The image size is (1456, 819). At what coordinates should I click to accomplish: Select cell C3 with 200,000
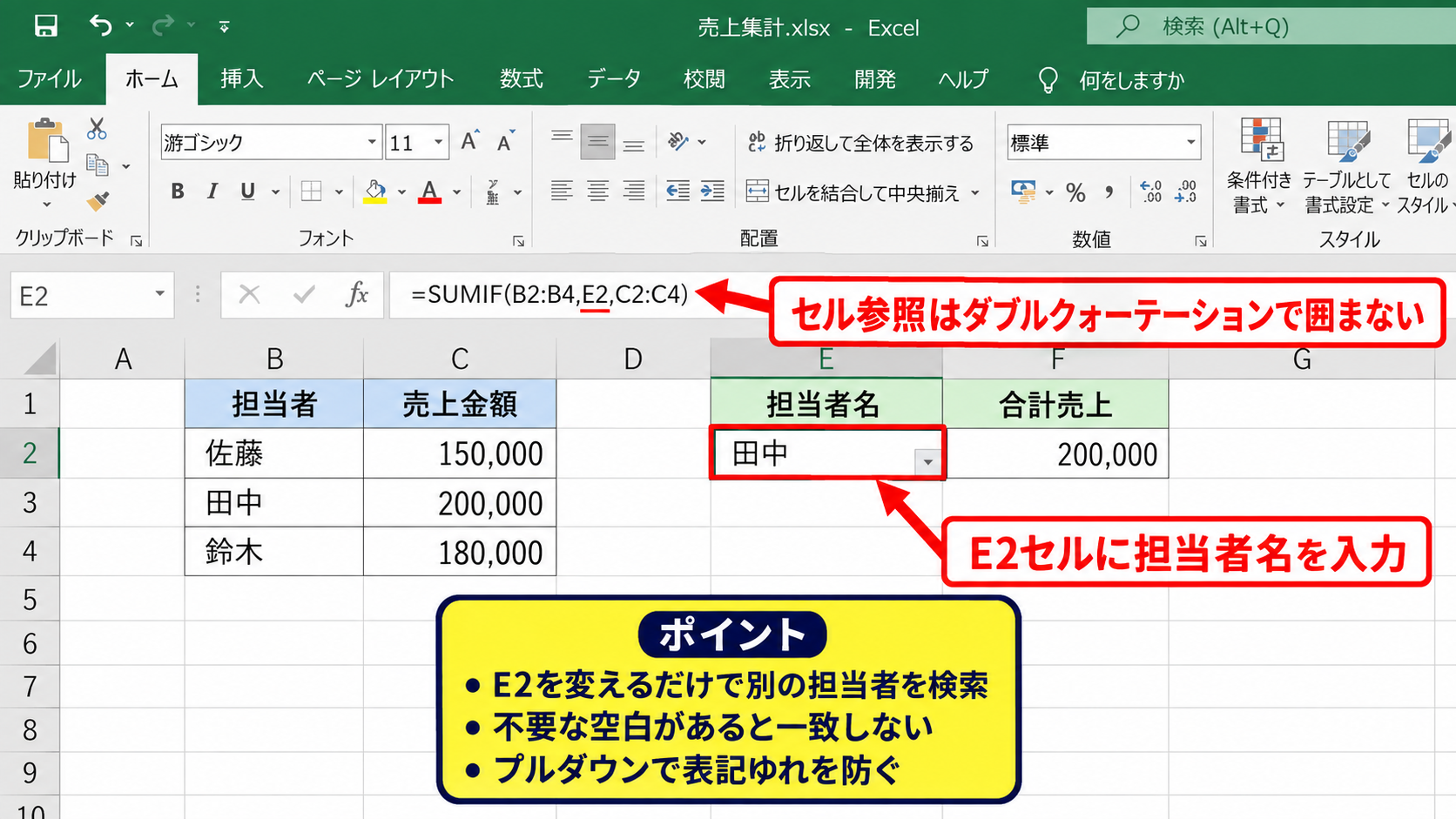tap(460, 502)
